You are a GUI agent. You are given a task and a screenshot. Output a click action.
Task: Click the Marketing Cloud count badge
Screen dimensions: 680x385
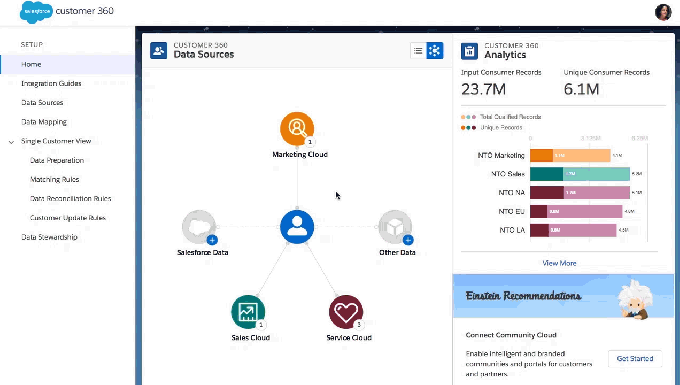click(x=310, y=142)
